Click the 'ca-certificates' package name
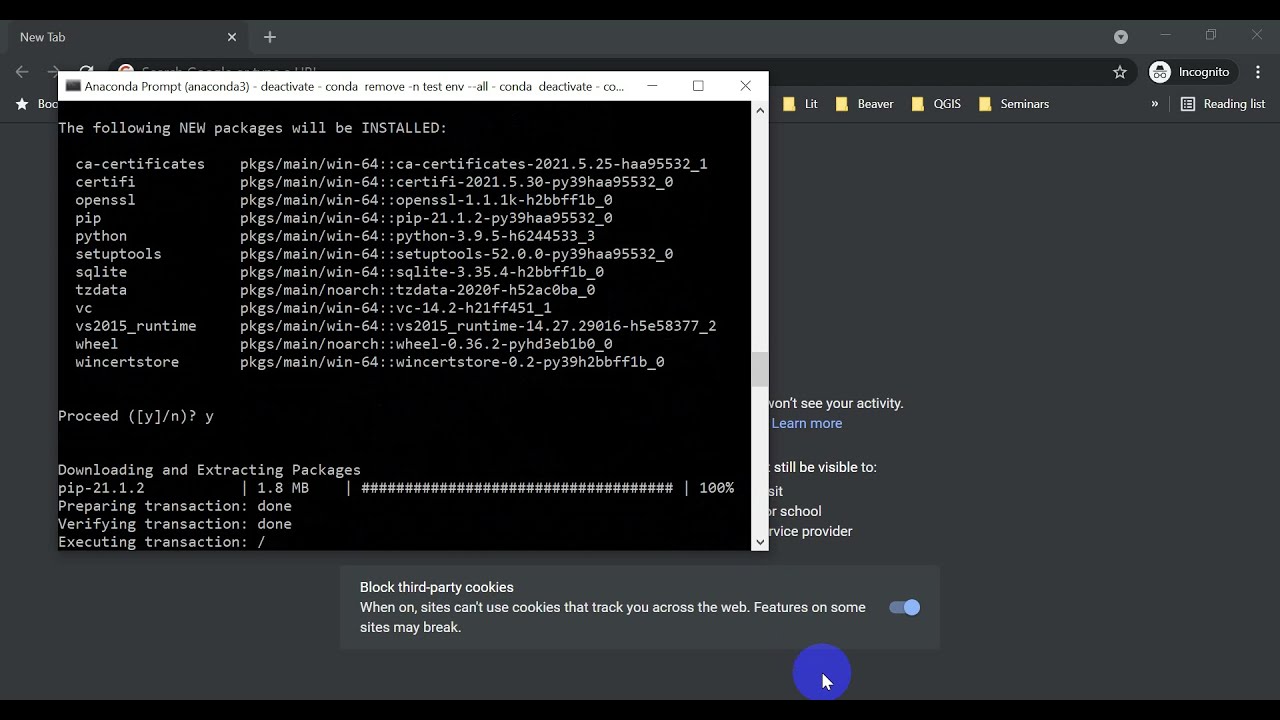 pos(140,164)
